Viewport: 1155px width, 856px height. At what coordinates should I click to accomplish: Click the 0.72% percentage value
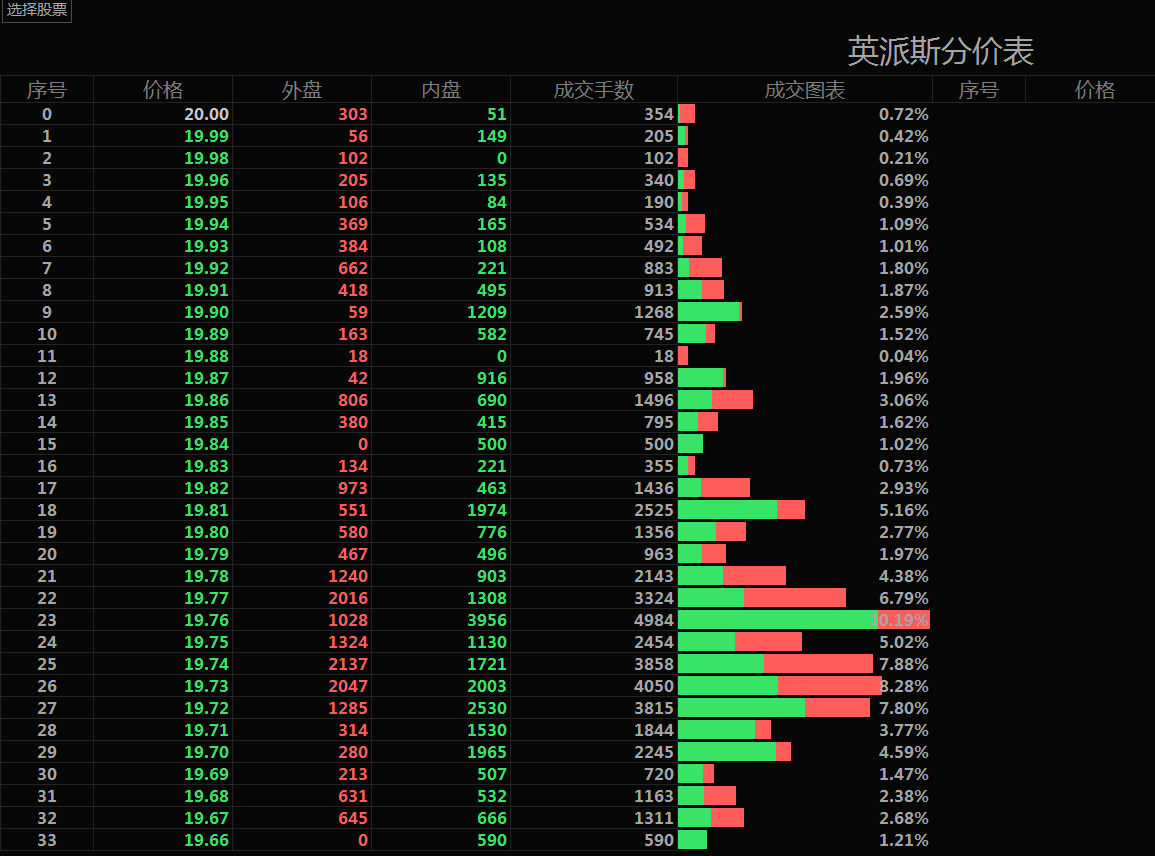coord(904,114)
